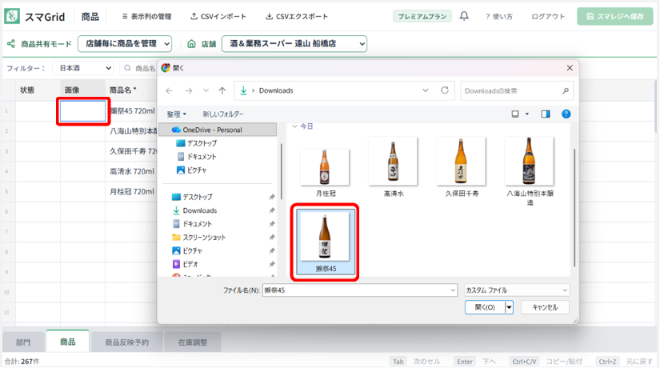Image resolution: width=660 pixels, height=368 pixels.
Task: Click the キャンセル button
Action: [545, 307]
